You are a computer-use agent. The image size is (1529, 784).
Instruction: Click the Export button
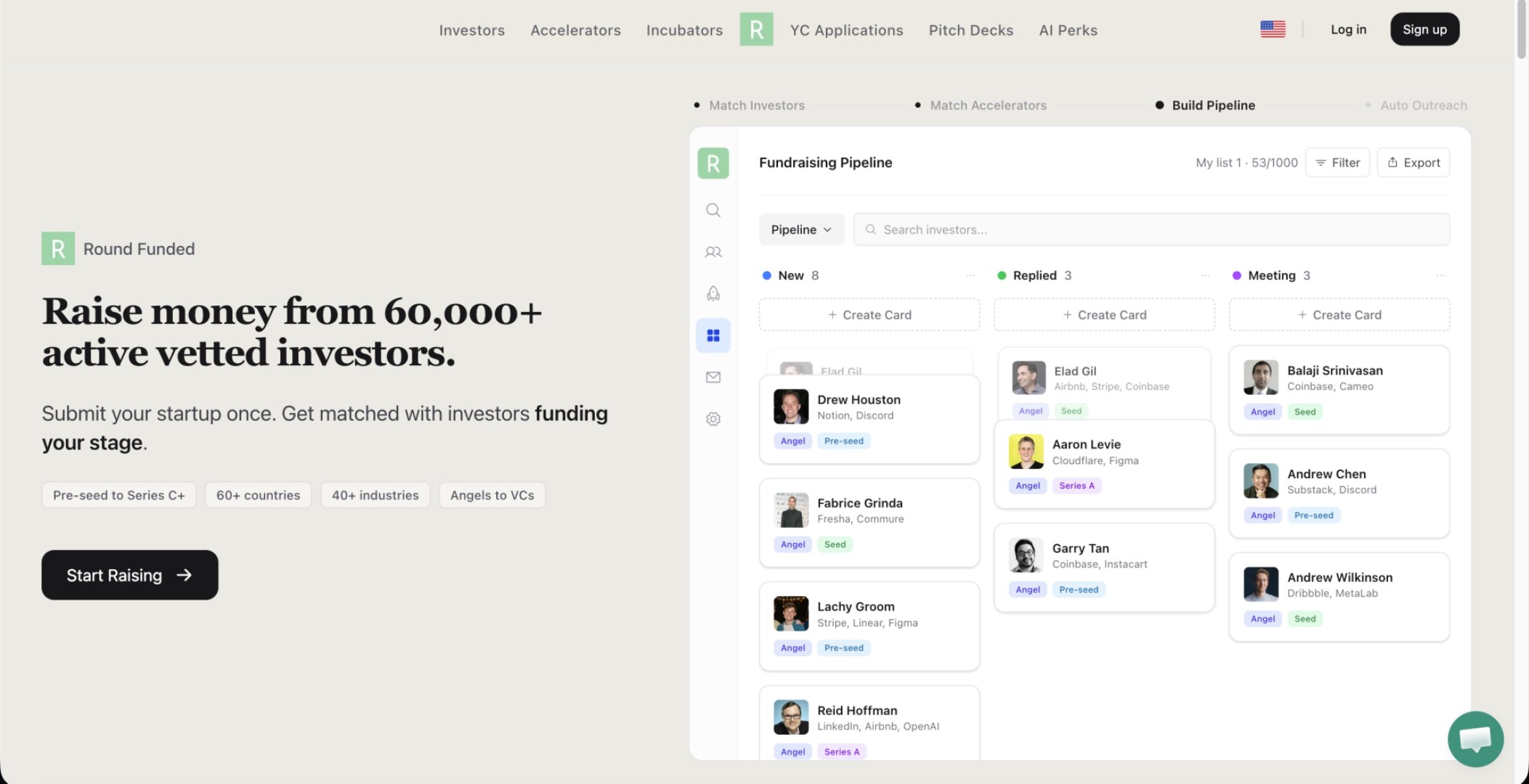[x=1413, y=163]
